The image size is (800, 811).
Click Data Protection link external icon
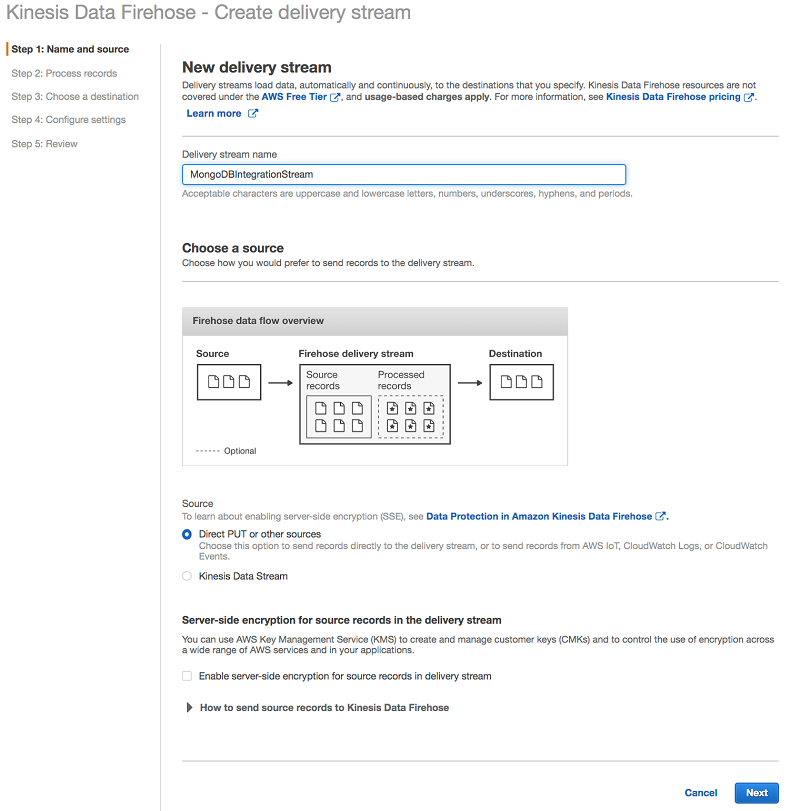(x=660, y=516)
